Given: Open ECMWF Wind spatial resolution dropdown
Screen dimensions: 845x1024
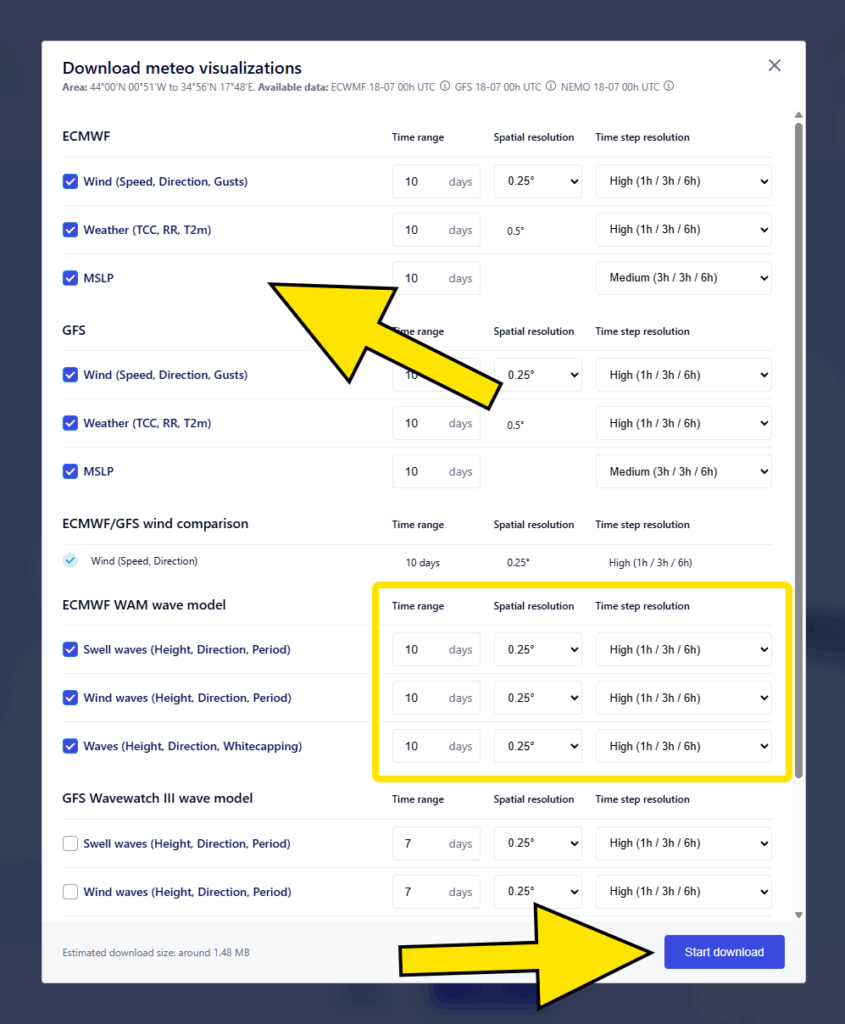Looking at the screenshot, I should [538, 182].
